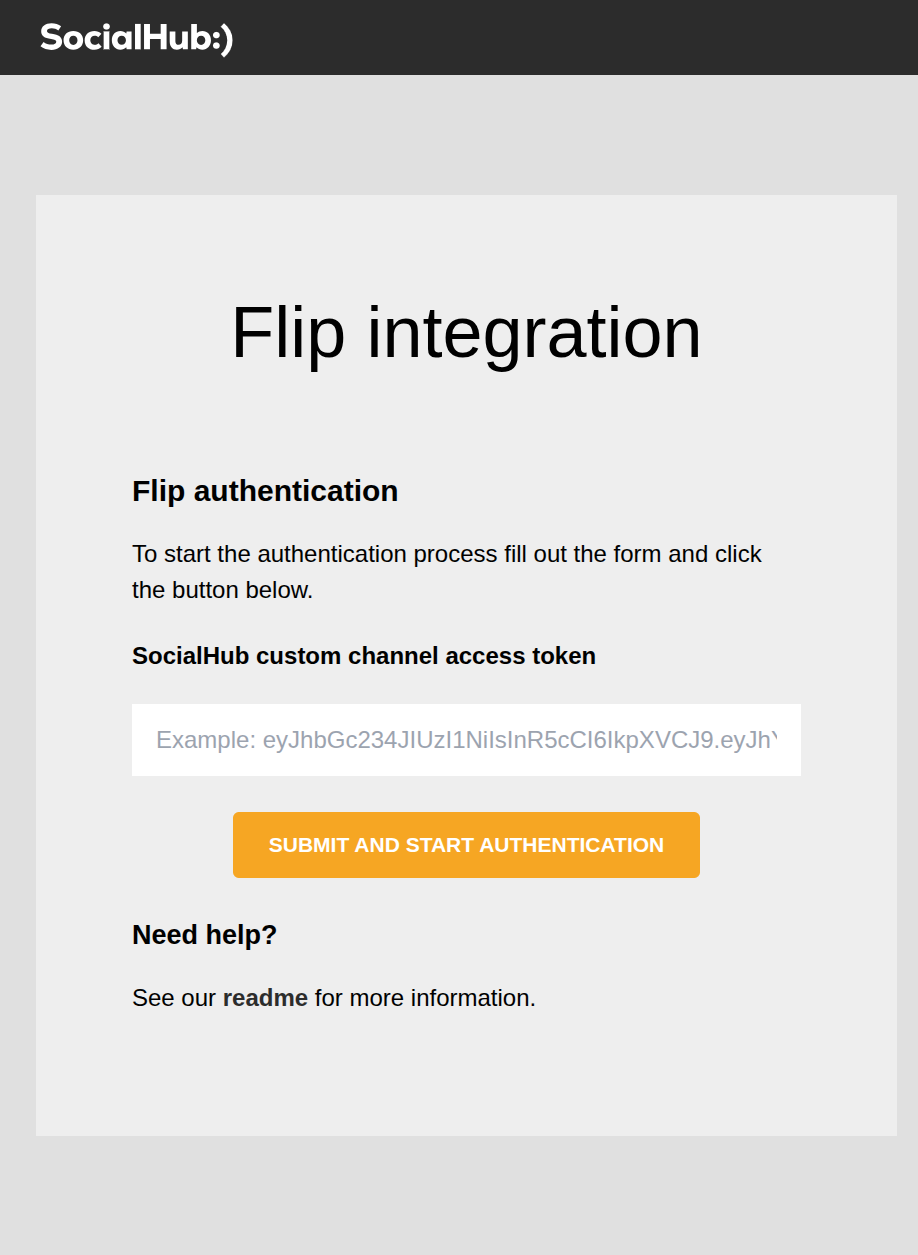This screenshot has width=918, height=1255.
Task: Focus the field showing the eyJhbGc example token
Action: click(466, 739)
